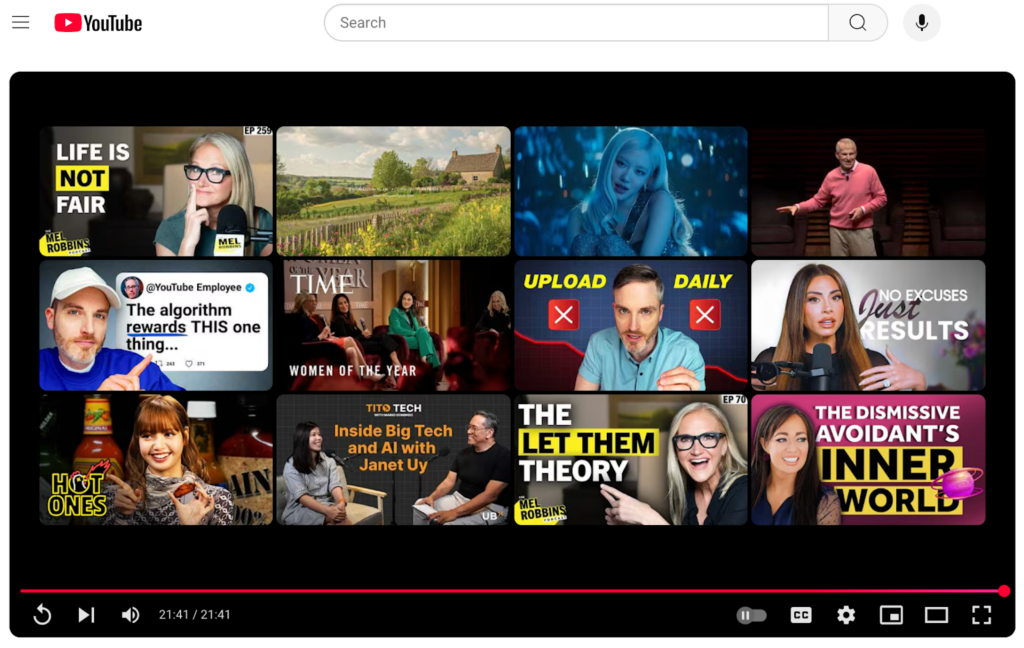Screen dimensions: 1024x648
Task: Enable miniplayer mode
Action: tap(891, 615)
